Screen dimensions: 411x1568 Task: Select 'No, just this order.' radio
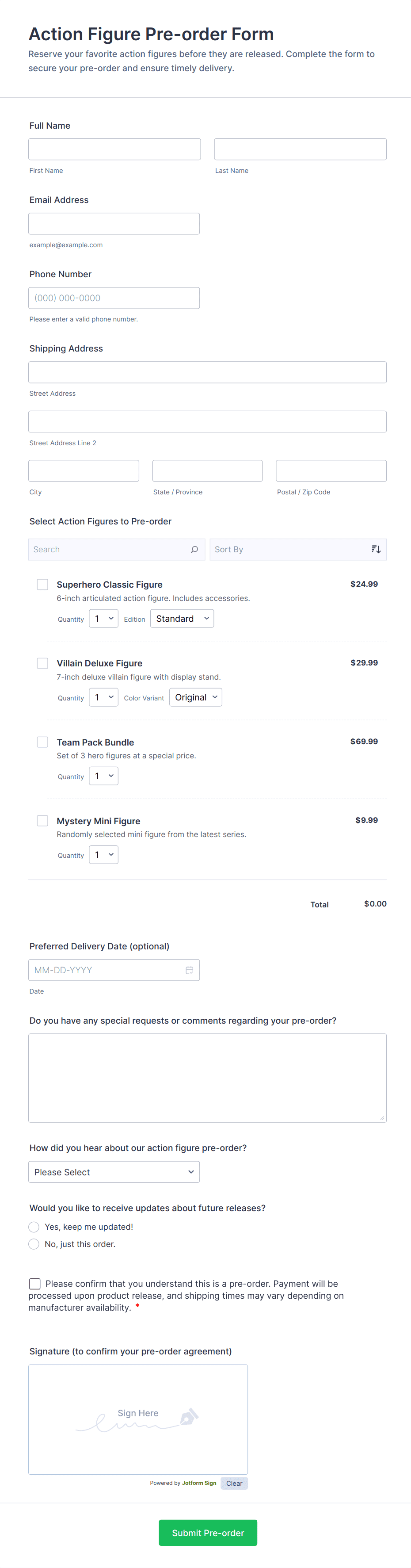pyautogui.click(x=34, y=1244)
